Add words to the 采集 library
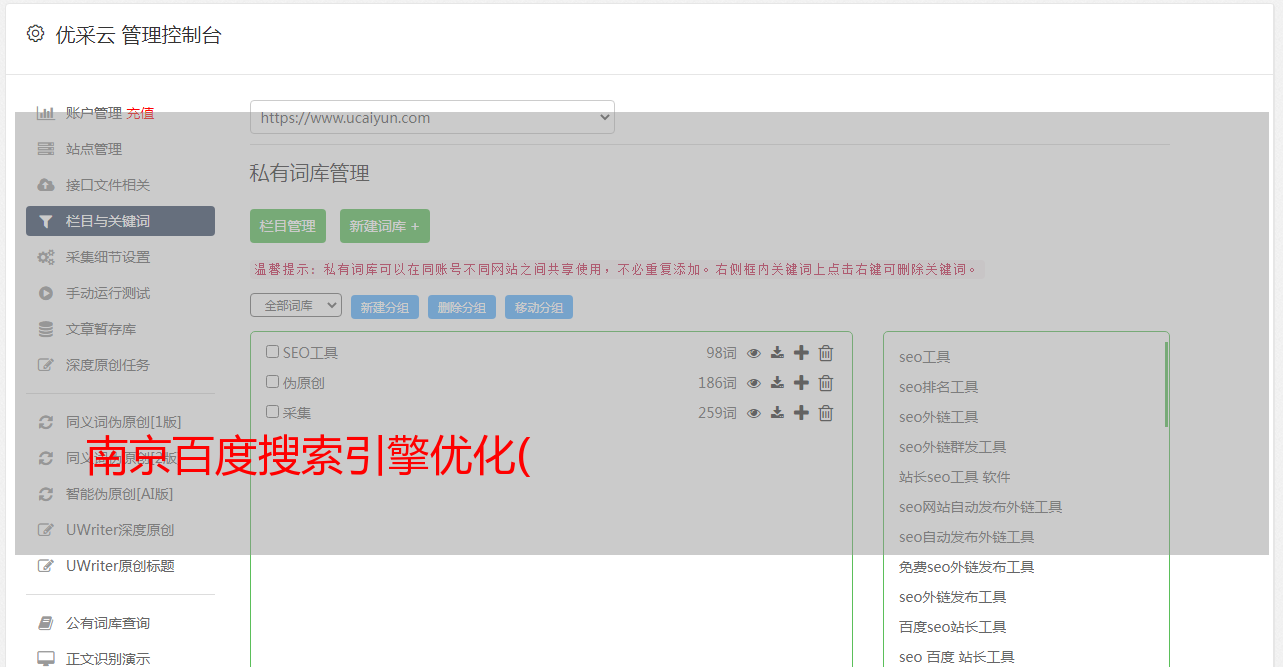 coord(801,413)
